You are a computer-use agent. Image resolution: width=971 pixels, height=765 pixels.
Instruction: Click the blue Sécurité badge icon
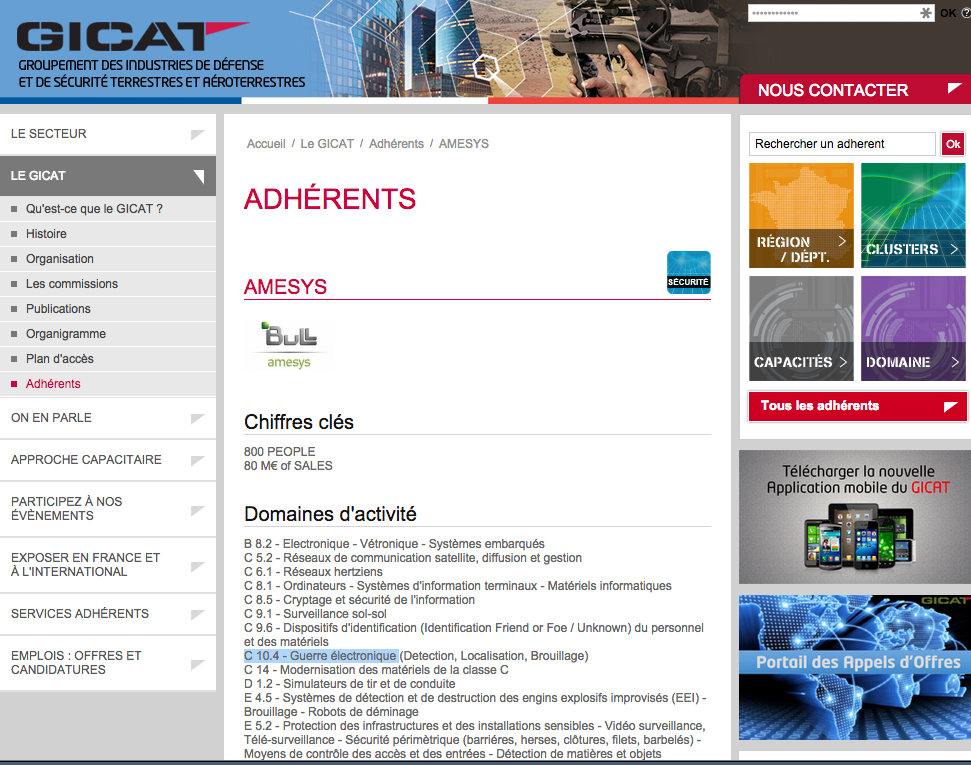pyautogui.click(x=689, y=273)
